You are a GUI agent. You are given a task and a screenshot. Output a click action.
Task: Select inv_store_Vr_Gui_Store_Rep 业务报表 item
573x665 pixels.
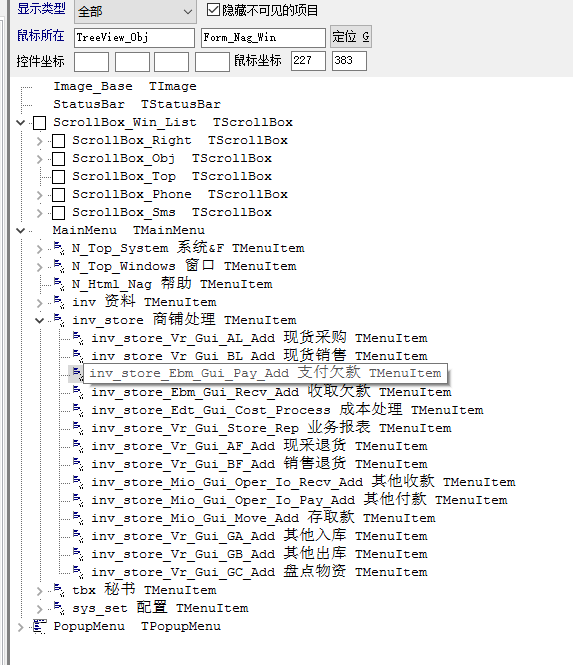271,428
